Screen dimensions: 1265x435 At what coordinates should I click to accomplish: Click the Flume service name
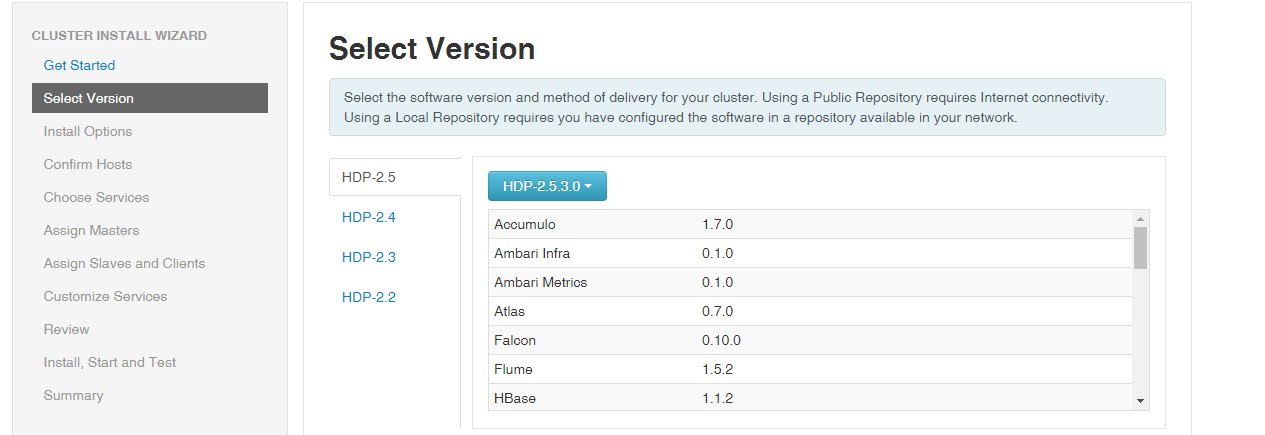coord(513,369)
